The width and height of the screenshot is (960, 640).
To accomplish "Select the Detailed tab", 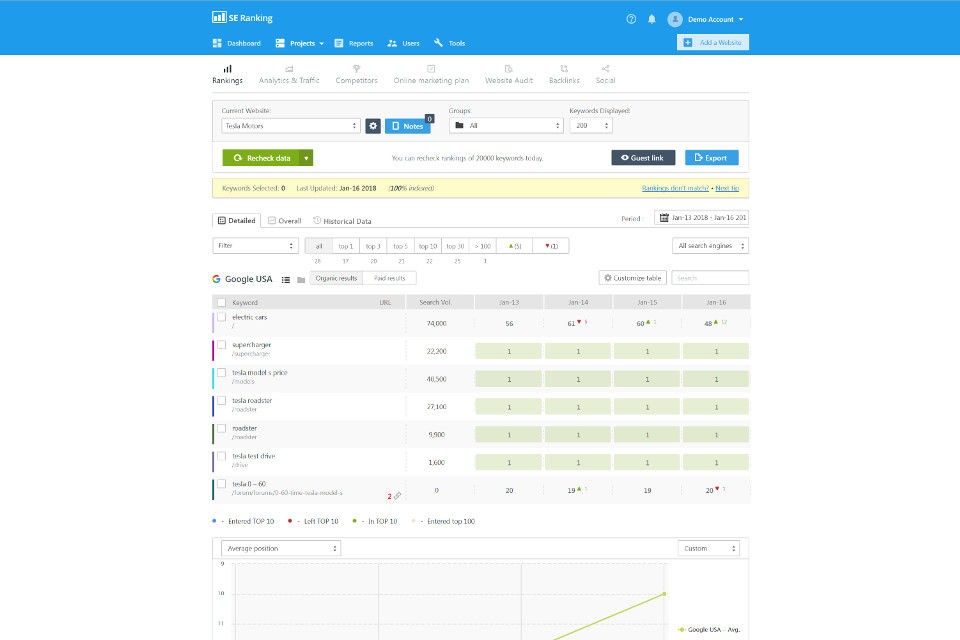I will click(x=236, y=220).
